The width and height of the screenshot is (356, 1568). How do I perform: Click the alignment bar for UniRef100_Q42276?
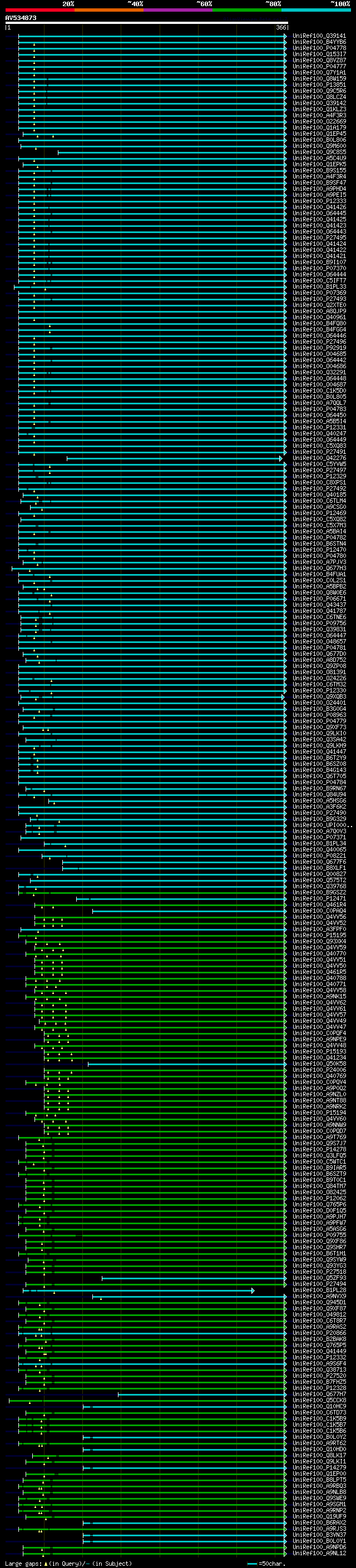175,458
